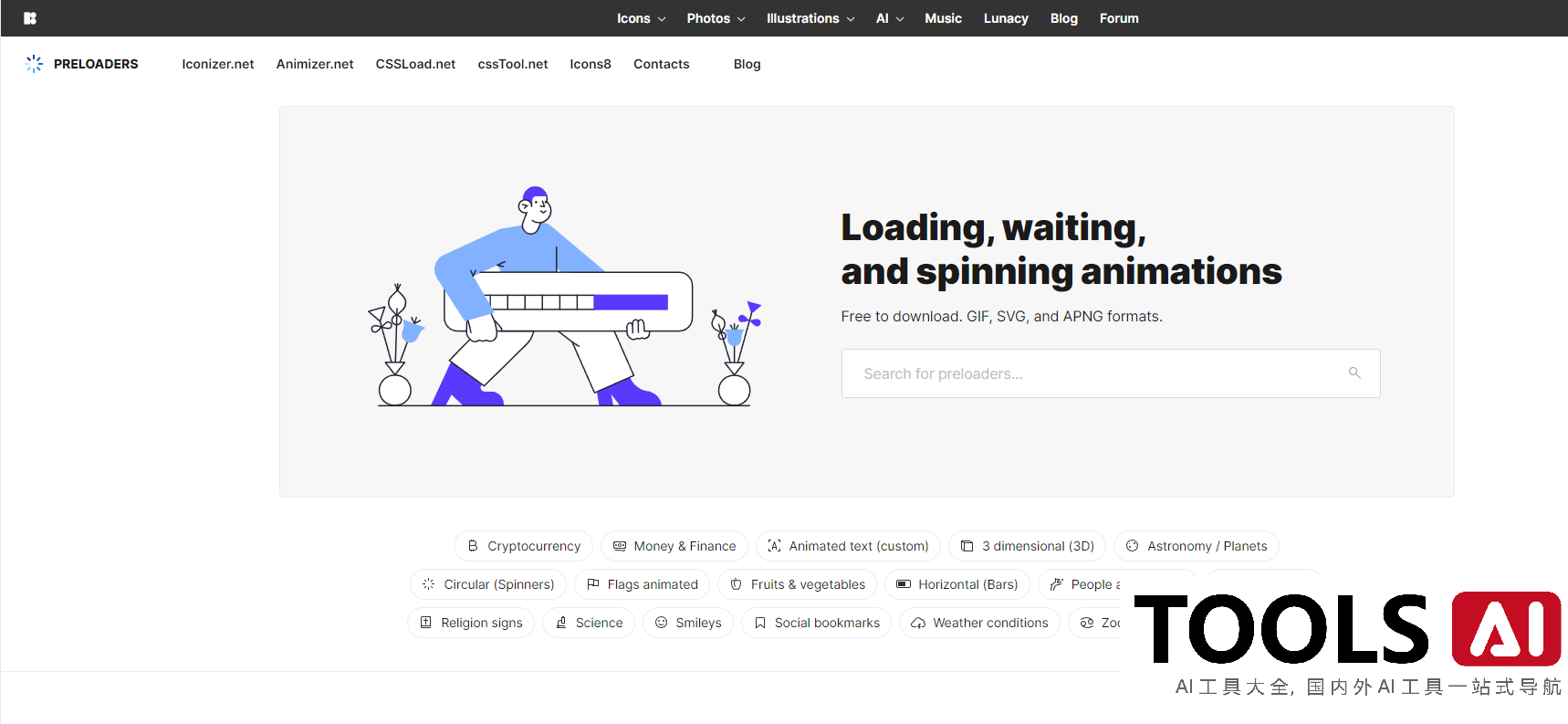The height and width of the screenshot is (724, 1568).
Task: Open Lunacy in the top bar
Action: point(1006,18)
